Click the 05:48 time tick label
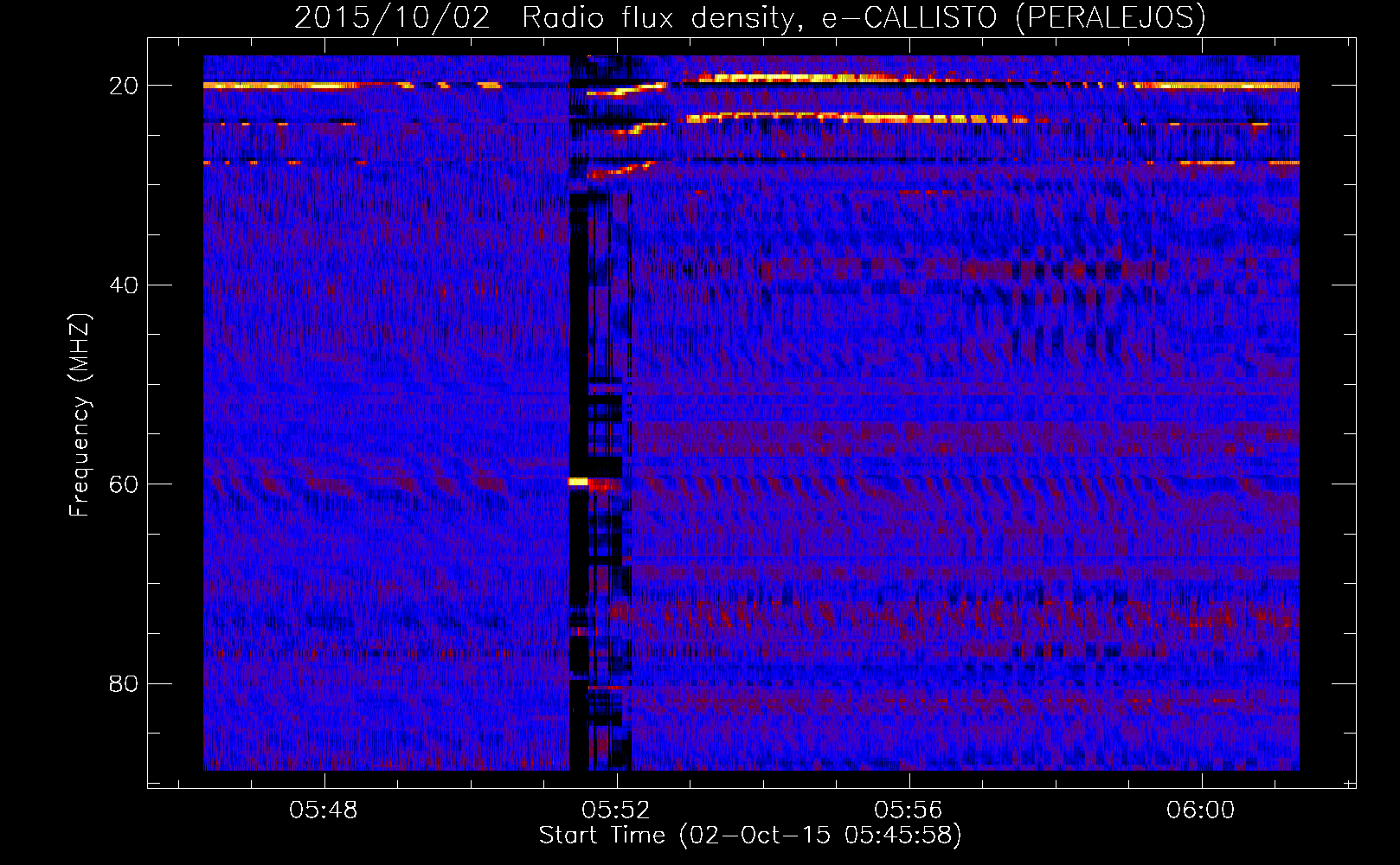The height and width of the screenshot is (865, 1400). point(324,811)
